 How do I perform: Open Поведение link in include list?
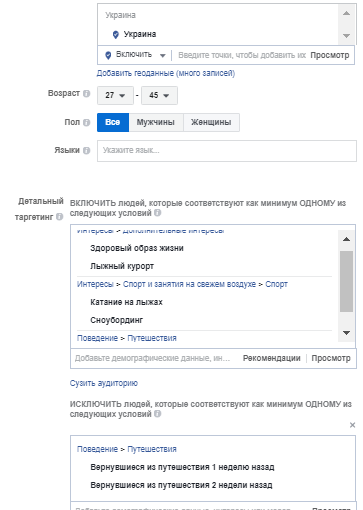(97, 338)
